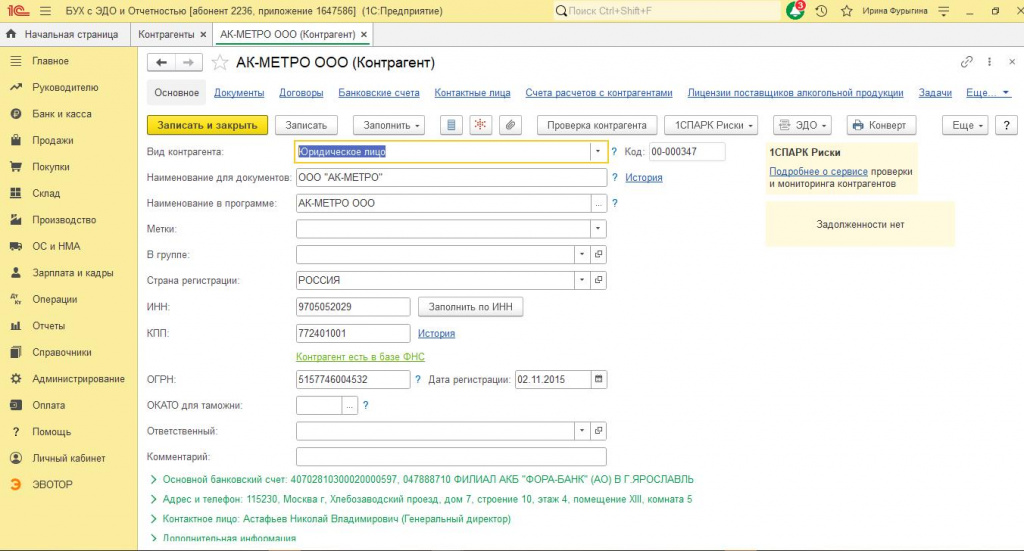Open Покупки section

click(50, 167)
